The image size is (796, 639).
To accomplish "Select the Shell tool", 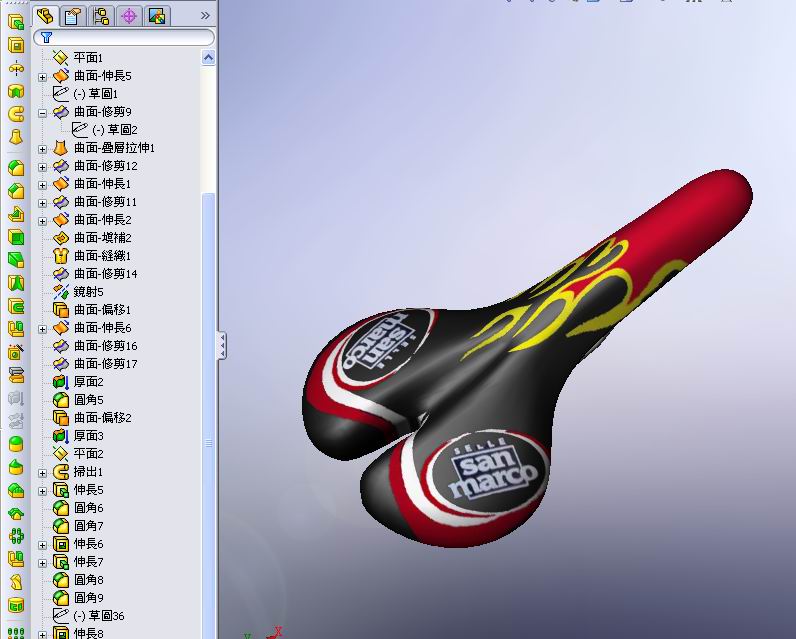I will [x=16, y=237].
